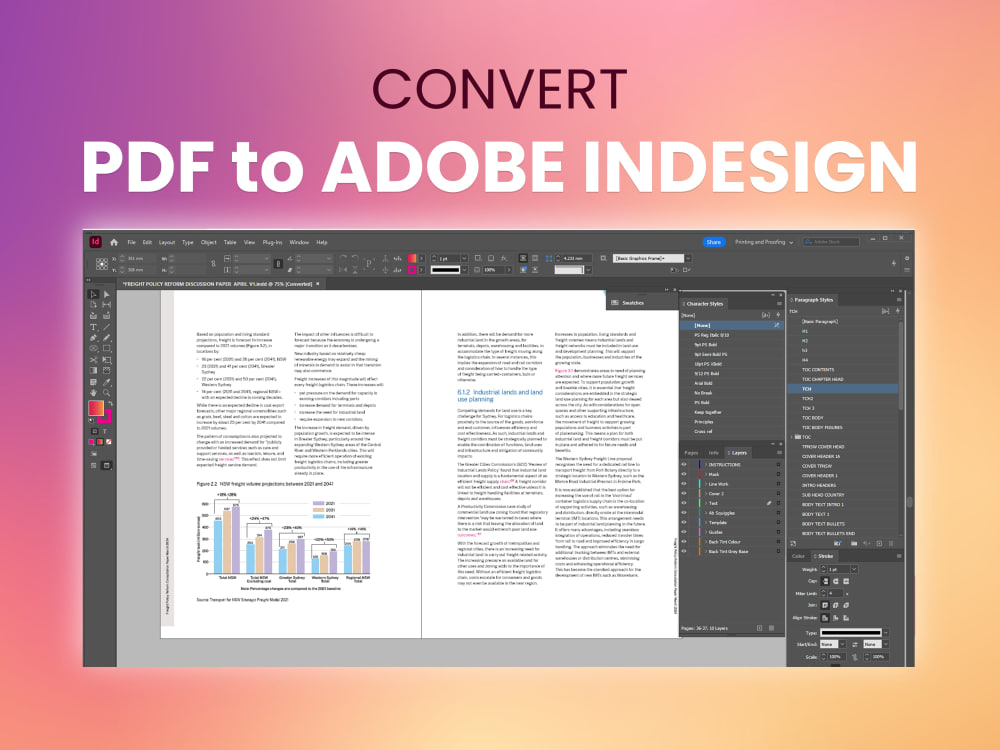Click the gradient fill swatch in toolbox
The height and width of the screenshot is (750, 1000).
95,408
